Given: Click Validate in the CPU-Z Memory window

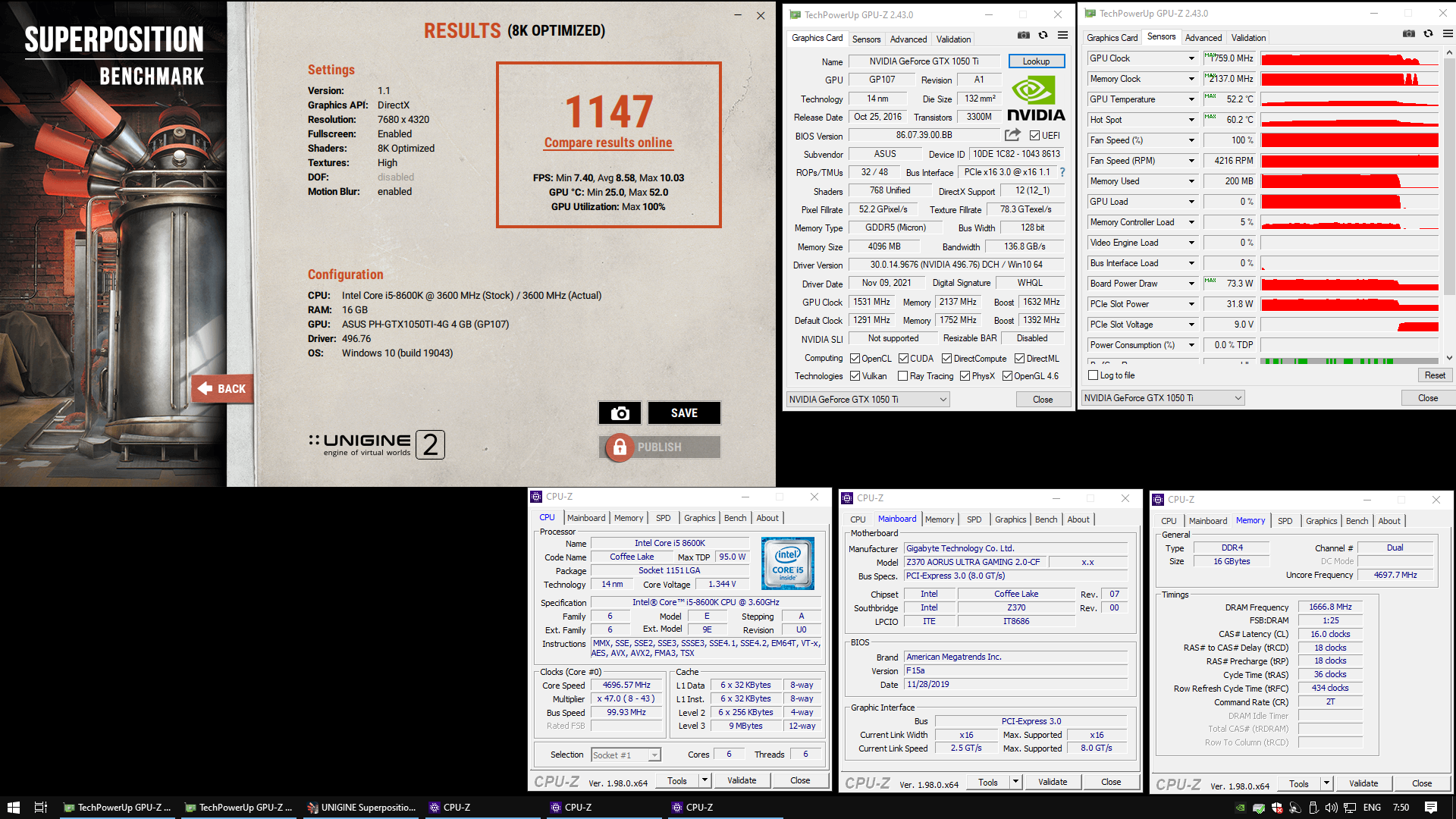Looking at the screenshot, I should [1363, 783].
